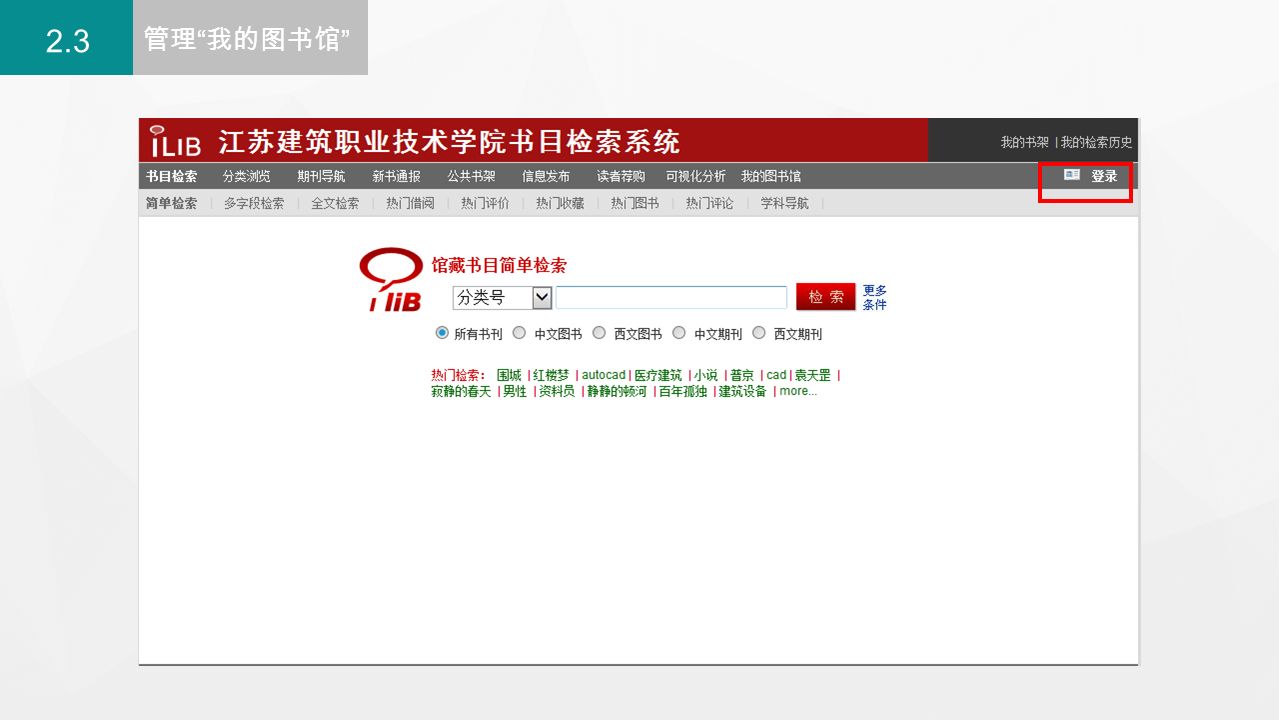Click the hot search term 静静的顿河

617,392
